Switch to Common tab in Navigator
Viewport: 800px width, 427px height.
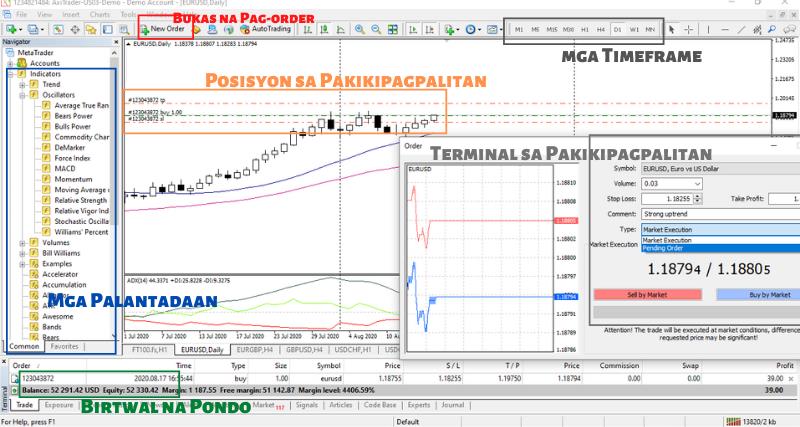[24, 346]
